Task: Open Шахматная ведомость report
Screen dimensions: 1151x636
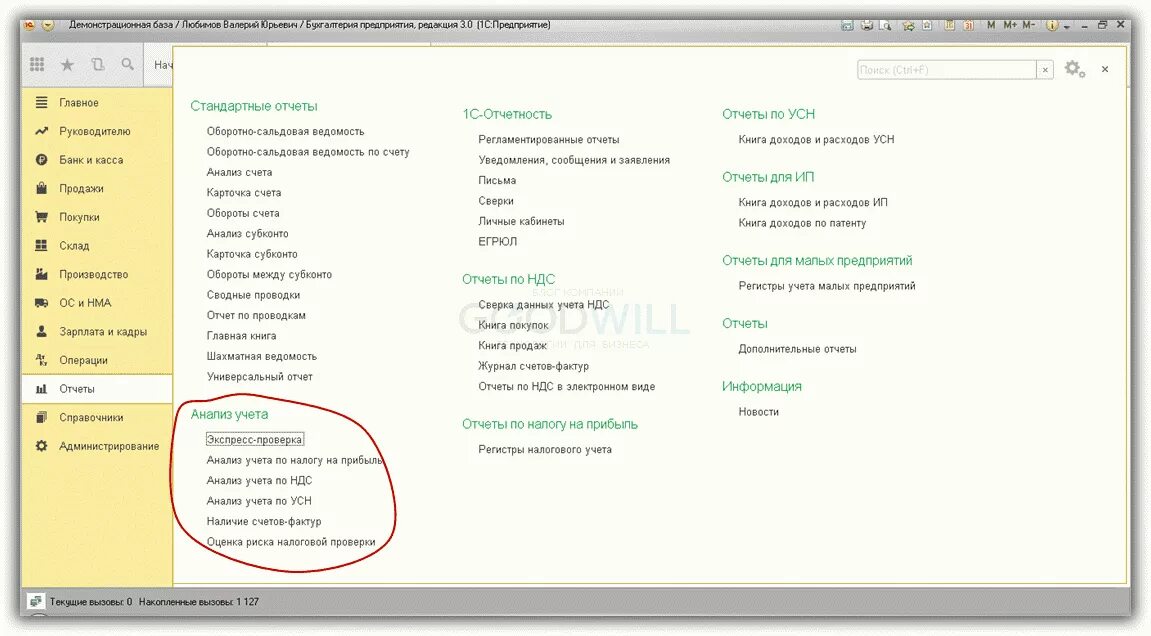Action: 262,357
